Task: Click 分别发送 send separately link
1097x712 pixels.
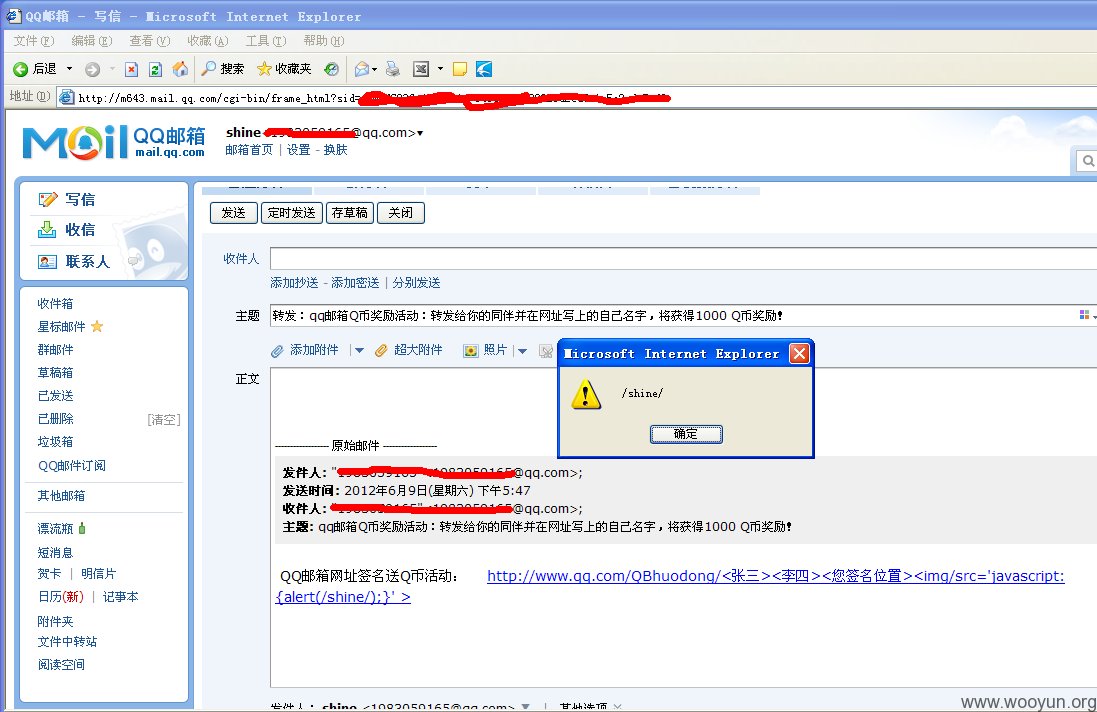Action: (x=416, y=283)
